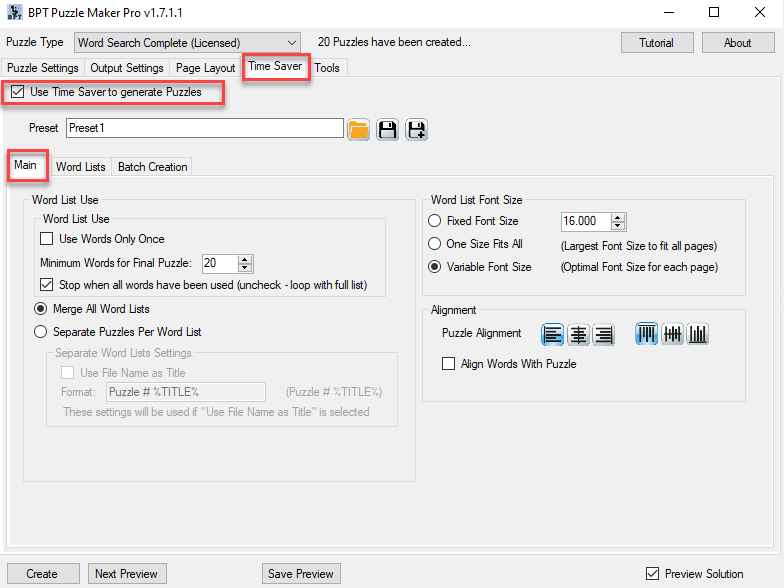Choose bottom vertical puzzle alignment
Viewport: 784px width, 588px height.
click(x=698, y=335)
